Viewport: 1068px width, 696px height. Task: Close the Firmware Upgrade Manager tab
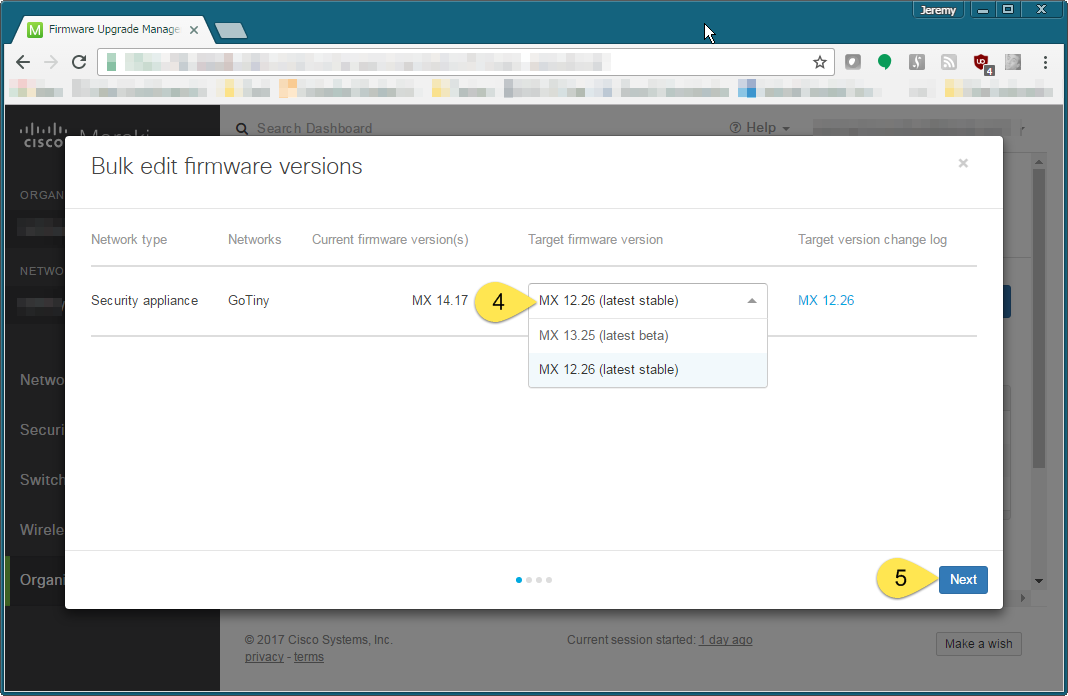coord(194,30)
